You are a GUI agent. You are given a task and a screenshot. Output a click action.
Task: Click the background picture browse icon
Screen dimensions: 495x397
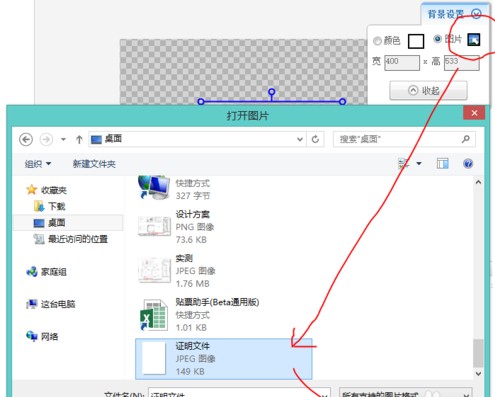click(474, 40)
